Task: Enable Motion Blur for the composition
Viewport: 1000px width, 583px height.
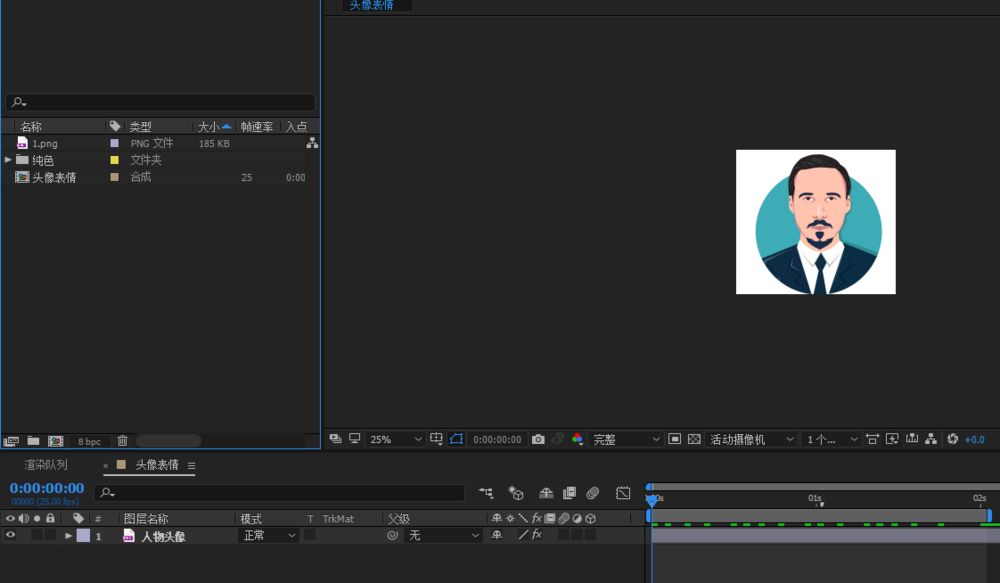Action: point(592,492)
